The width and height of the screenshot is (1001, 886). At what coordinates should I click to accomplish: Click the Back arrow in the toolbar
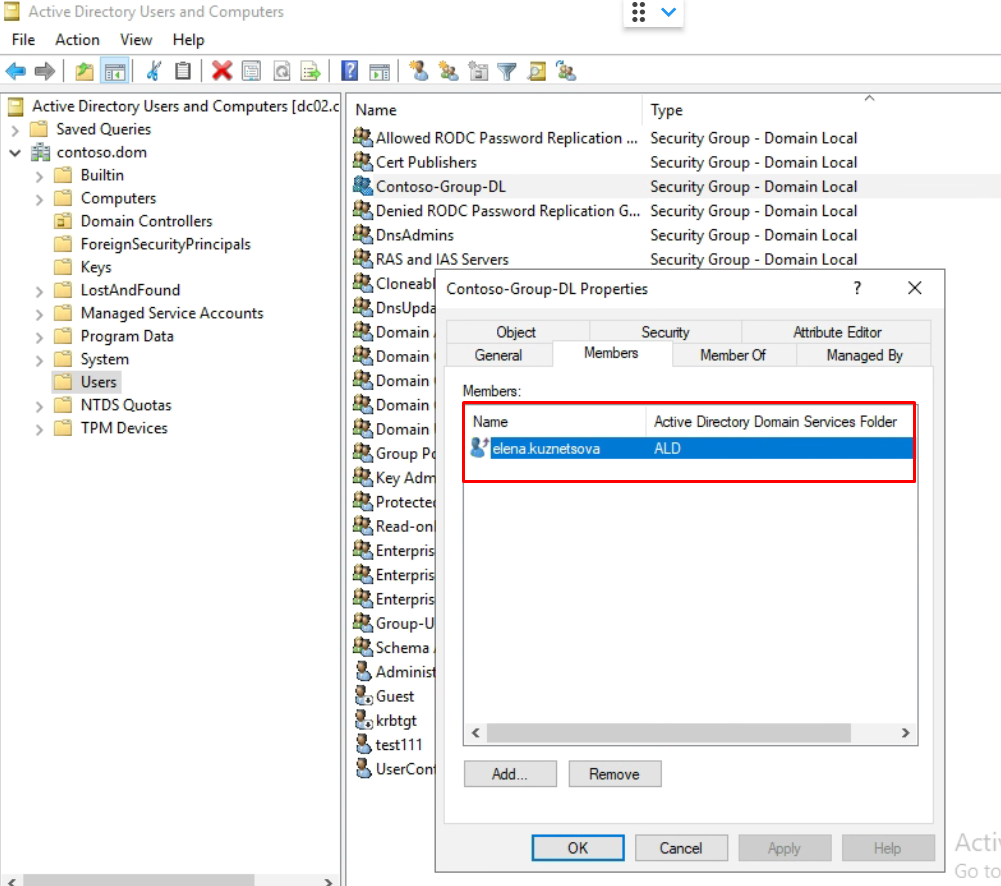click(x=16, y=71)
